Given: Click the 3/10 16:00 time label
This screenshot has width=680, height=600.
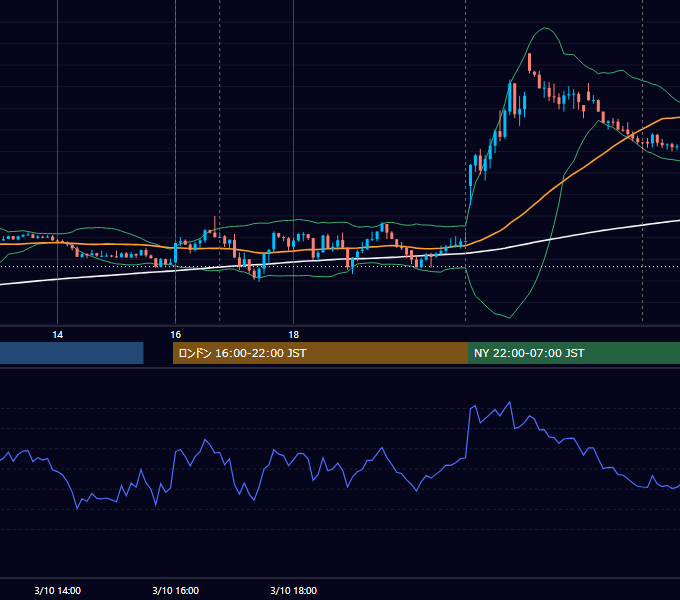Looking at the screenshot, I should [x=175, y=590].
